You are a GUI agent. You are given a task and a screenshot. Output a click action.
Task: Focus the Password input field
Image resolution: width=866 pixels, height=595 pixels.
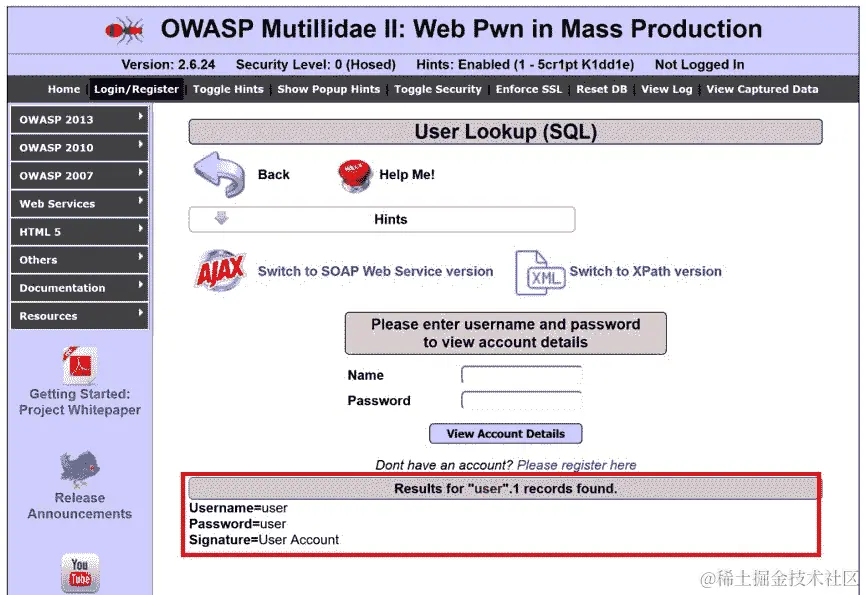[x=521, y=401]
